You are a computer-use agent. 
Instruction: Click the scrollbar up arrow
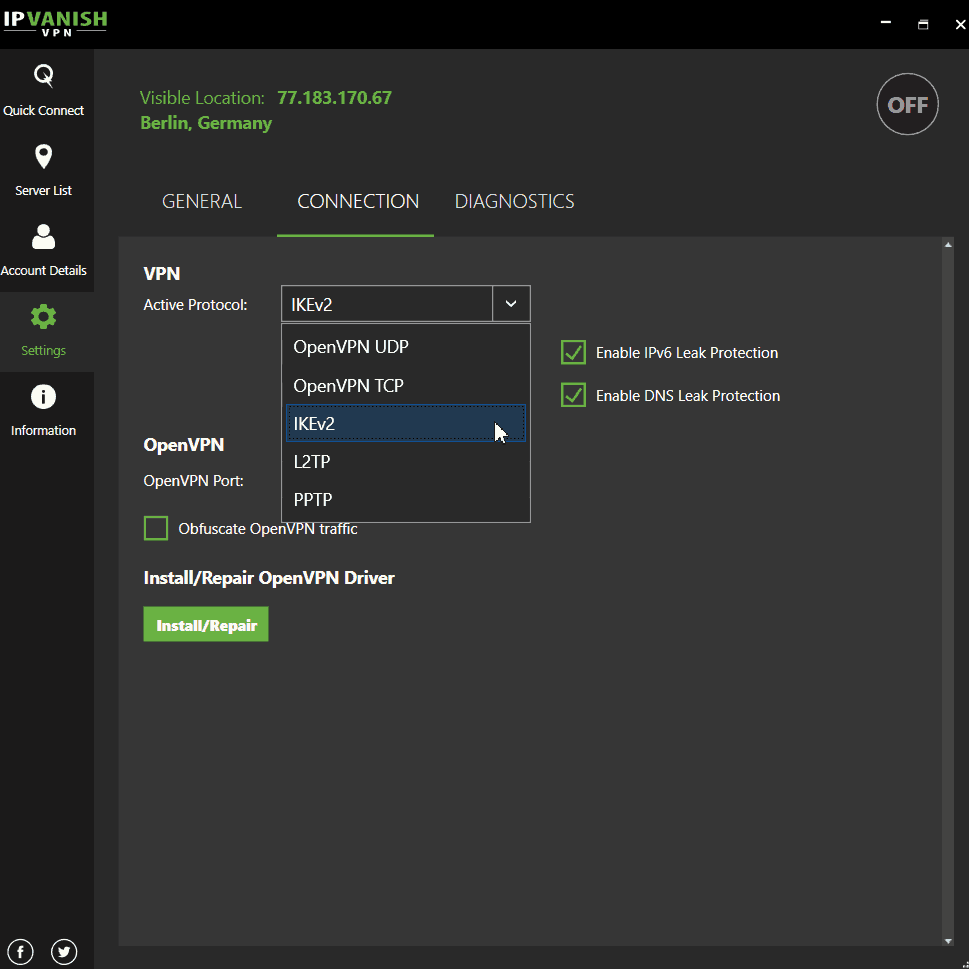[948, 245]
